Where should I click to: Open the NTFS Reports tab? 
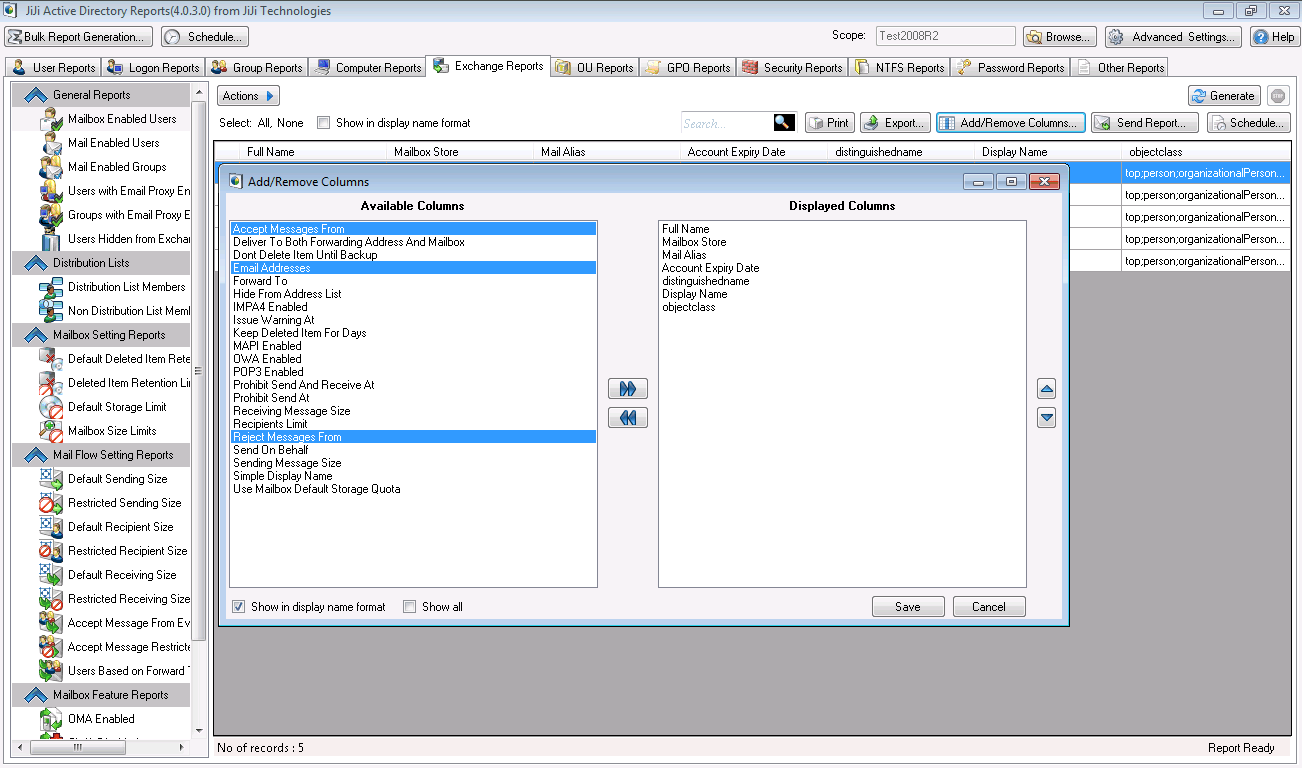(x=900, y=68)
